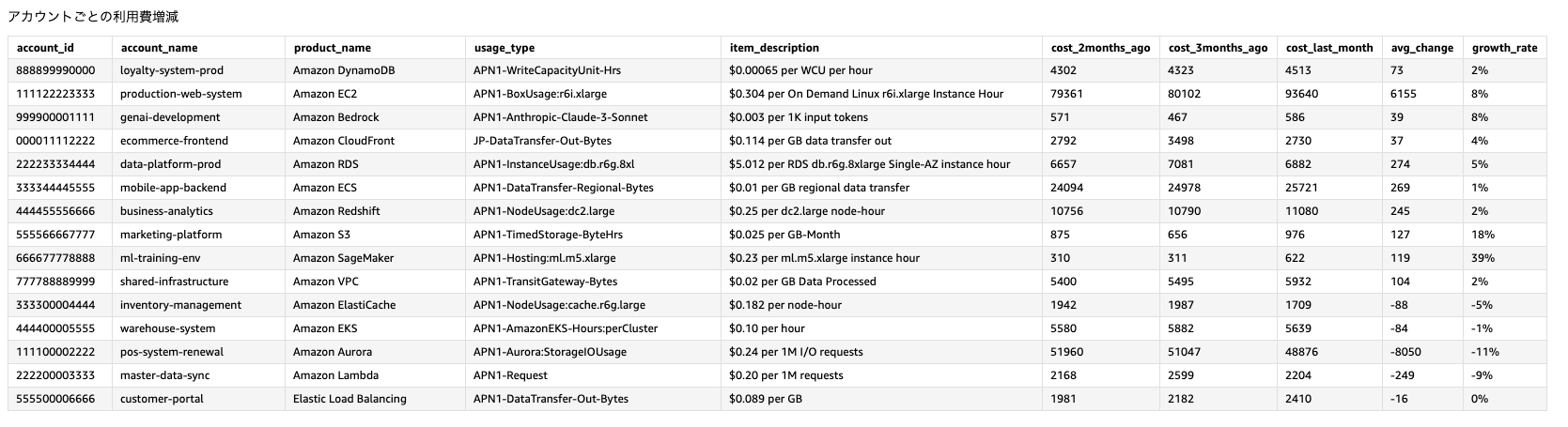The width and height of the screenshot is (1568, 427).
Task: Select the warehouse-system account name
Action: pos(167,328)
